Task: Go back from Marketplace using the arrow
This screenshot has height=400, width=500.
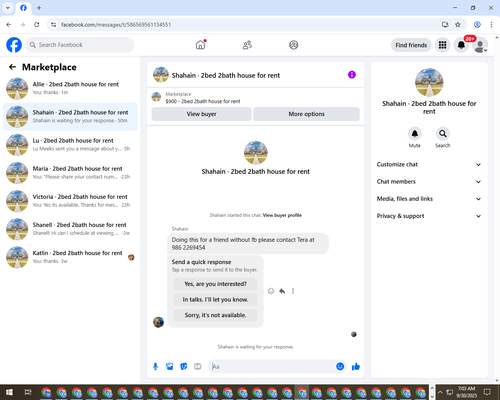Action: (12, 67)
